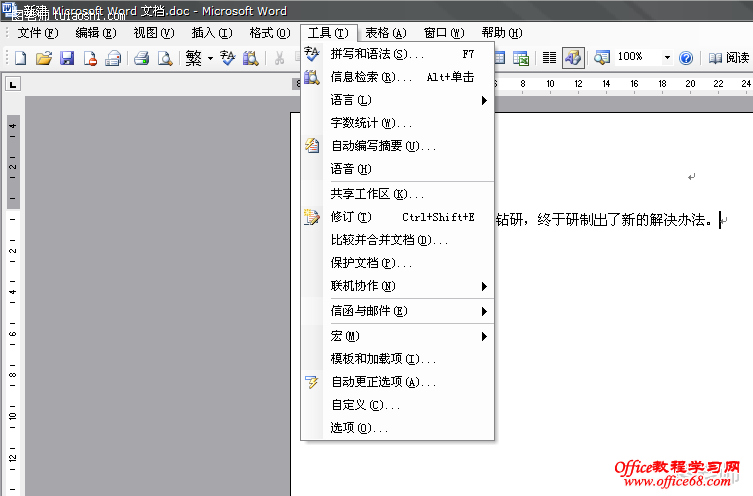This screenshot has width=753, height=496.
Task: Expand the 信函与邮件(E) submenu
Action: (x=398, y=311)
